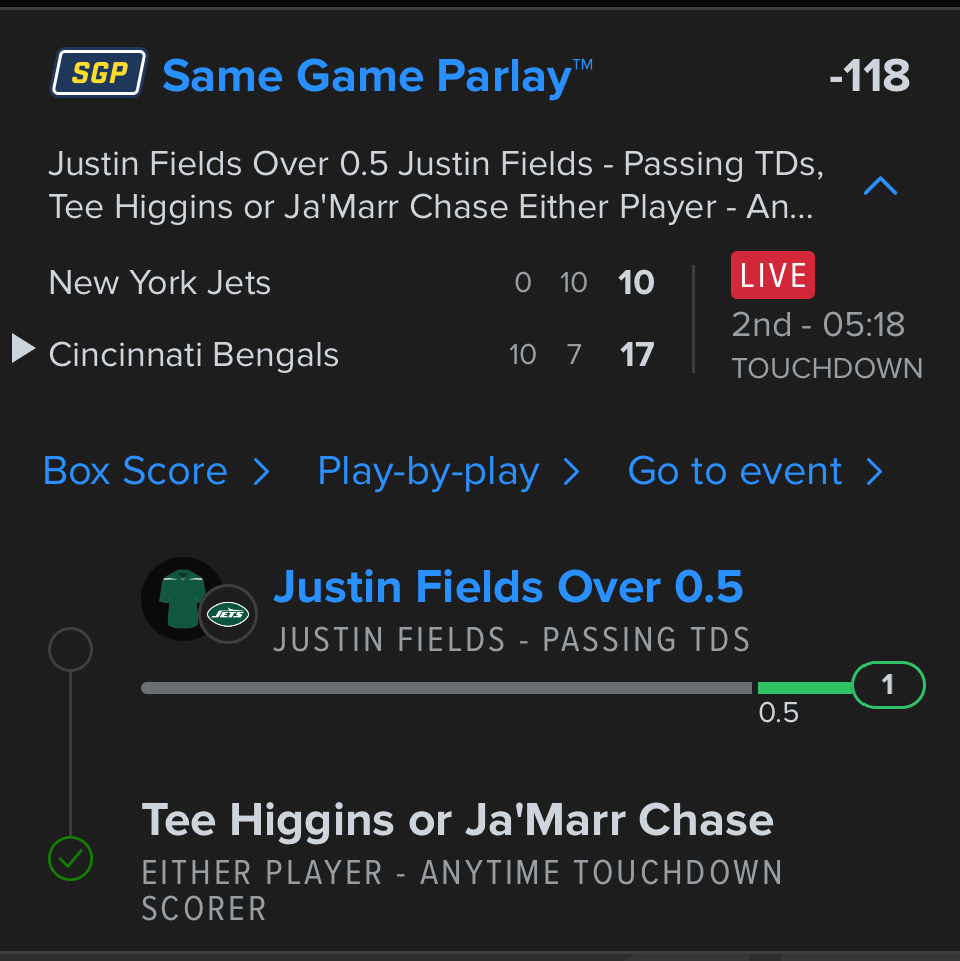Open the Play-by-play link
The image size is (960, 961).
pos(448,471)
